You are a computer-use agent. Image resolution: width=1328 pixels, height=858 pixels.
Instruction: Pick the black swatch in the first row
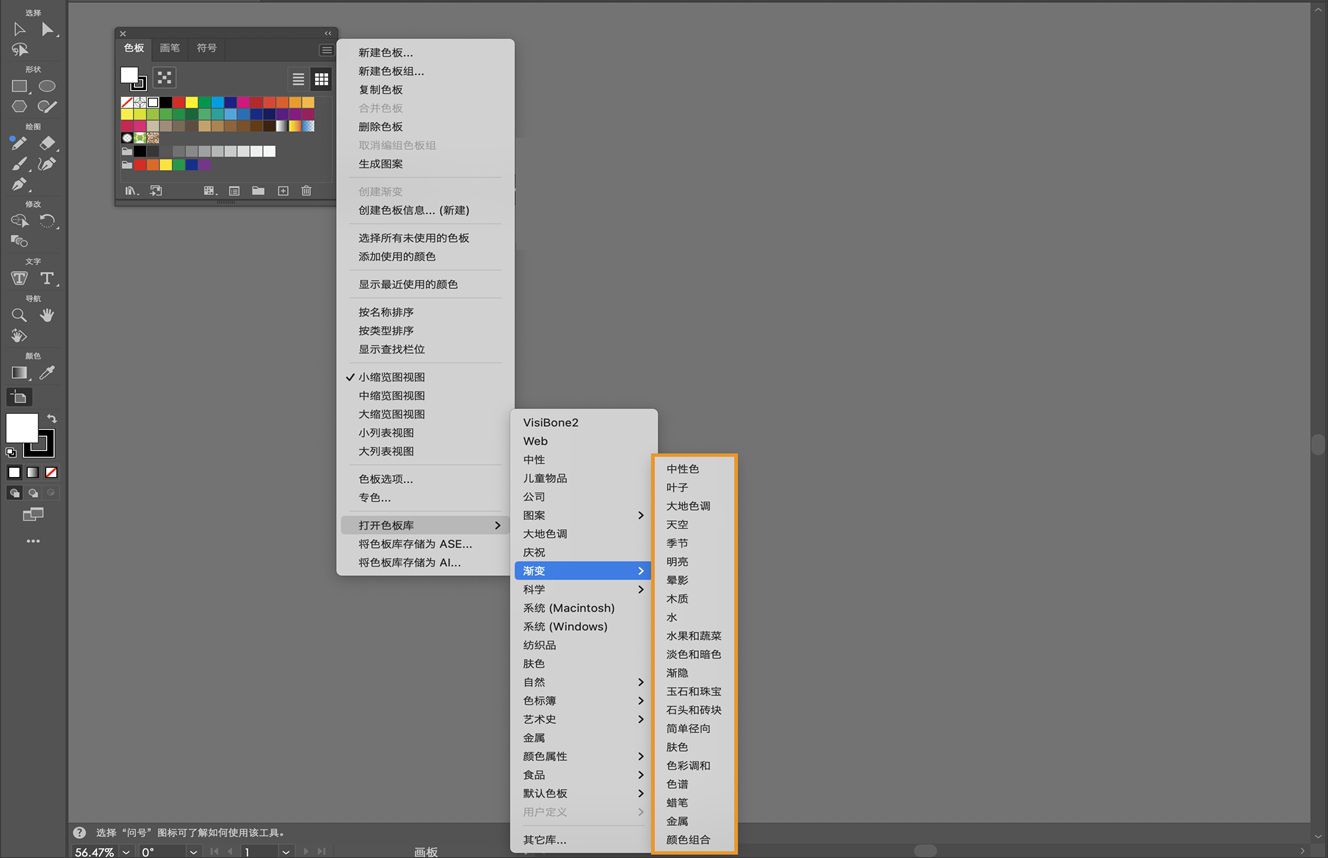coord(166,102)
